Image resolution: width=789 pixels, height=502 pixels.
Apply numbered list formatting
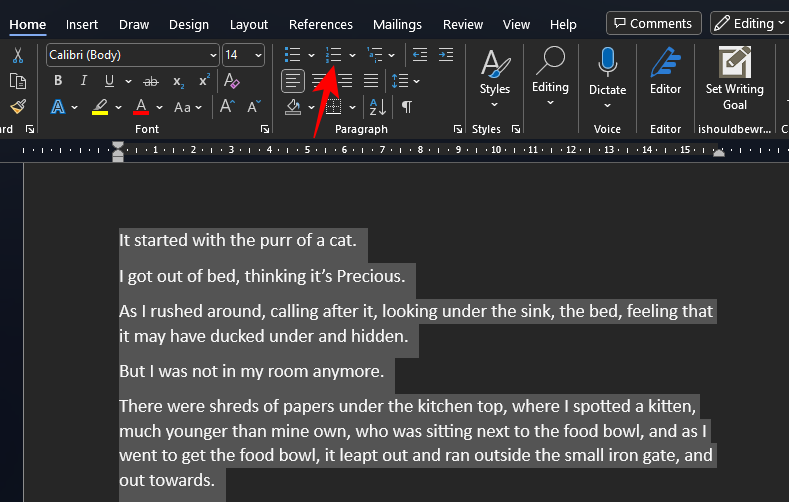(x=333, y=55)
